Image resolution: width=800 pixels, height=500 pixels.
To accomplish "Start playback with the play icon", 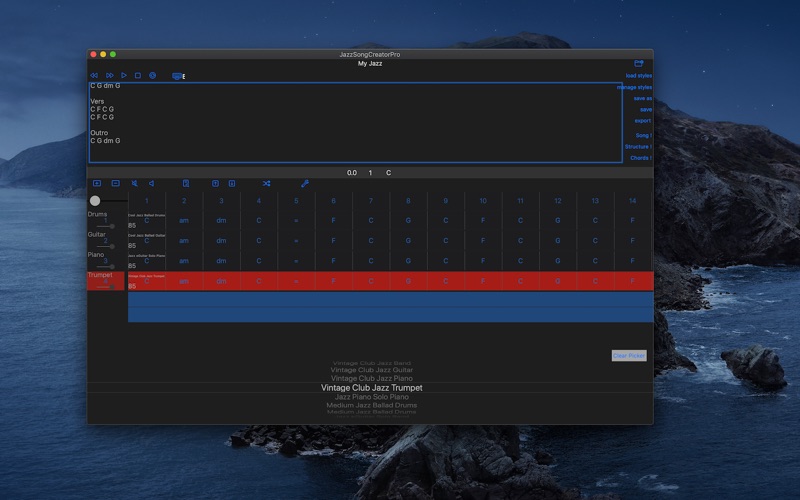I will (x=123, y=76).
